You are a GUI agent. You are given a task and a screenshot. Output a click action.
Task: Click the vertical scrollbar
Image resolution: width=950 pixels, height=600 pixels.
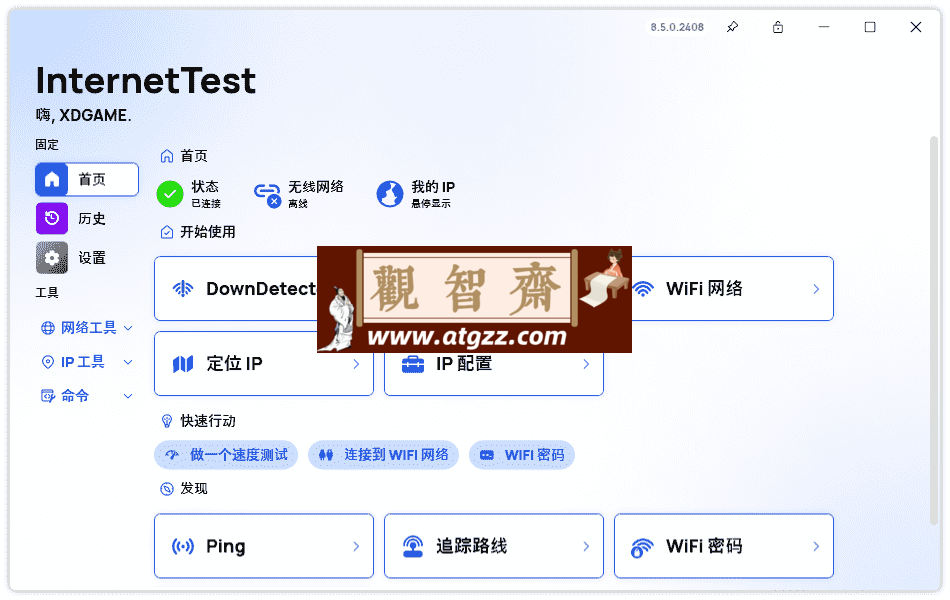(934, 330)
